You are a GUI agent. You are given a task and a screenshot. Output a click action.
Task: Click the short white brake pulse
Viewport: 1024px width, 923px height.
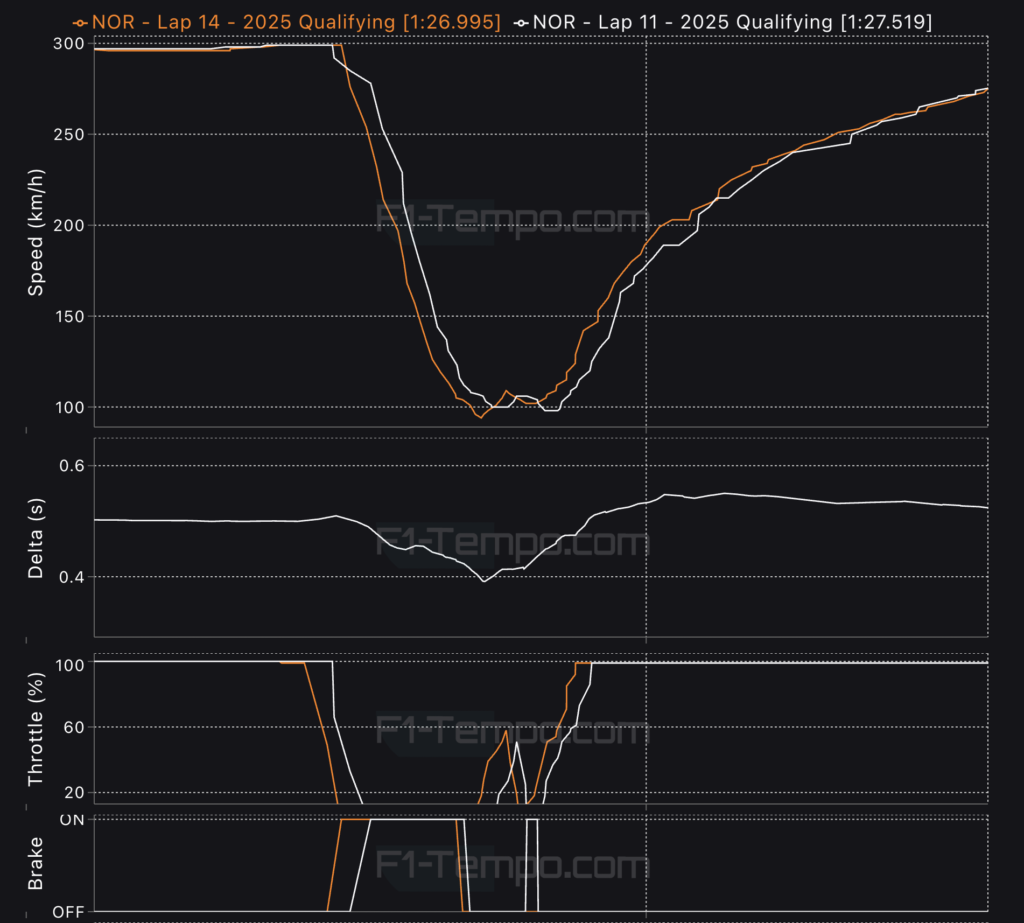pos(532,865)
